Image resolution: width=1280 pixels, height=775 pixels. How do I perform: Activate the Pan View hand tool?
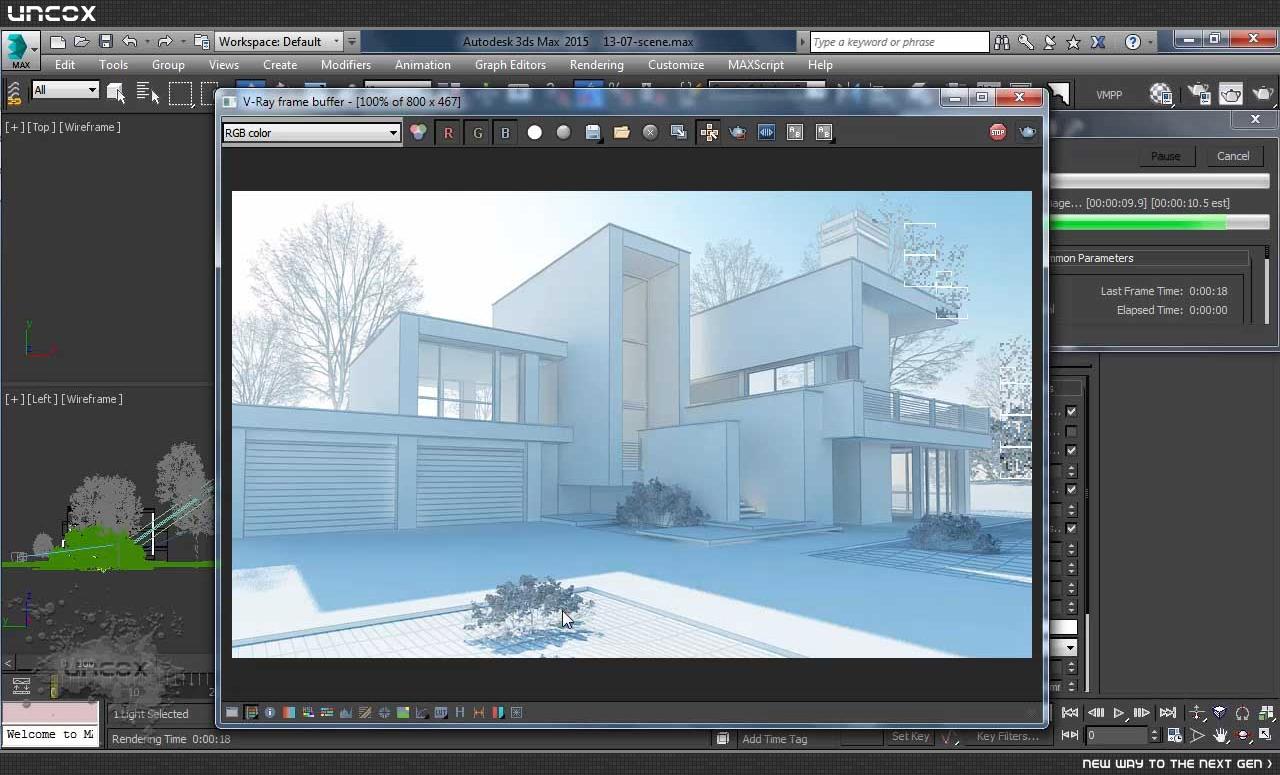(1221, 735)
